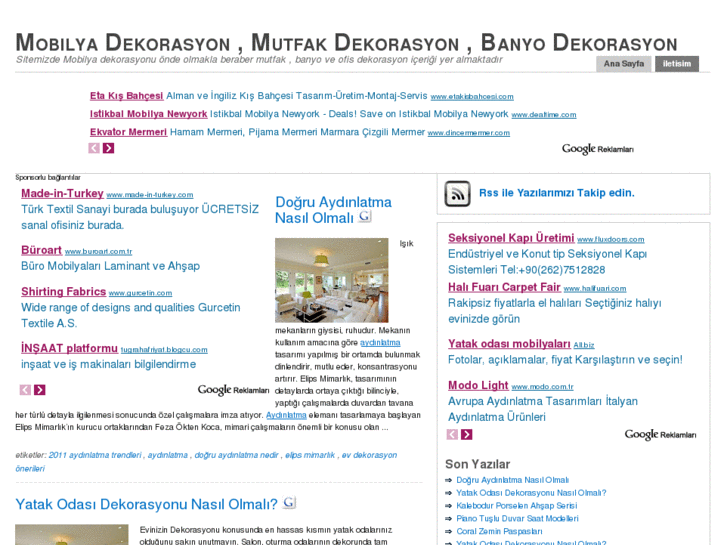The image size is (727, 545).
Task: Click Google Reklamları label in top banner
Action: pyautogui.click(x=598, y=149)
